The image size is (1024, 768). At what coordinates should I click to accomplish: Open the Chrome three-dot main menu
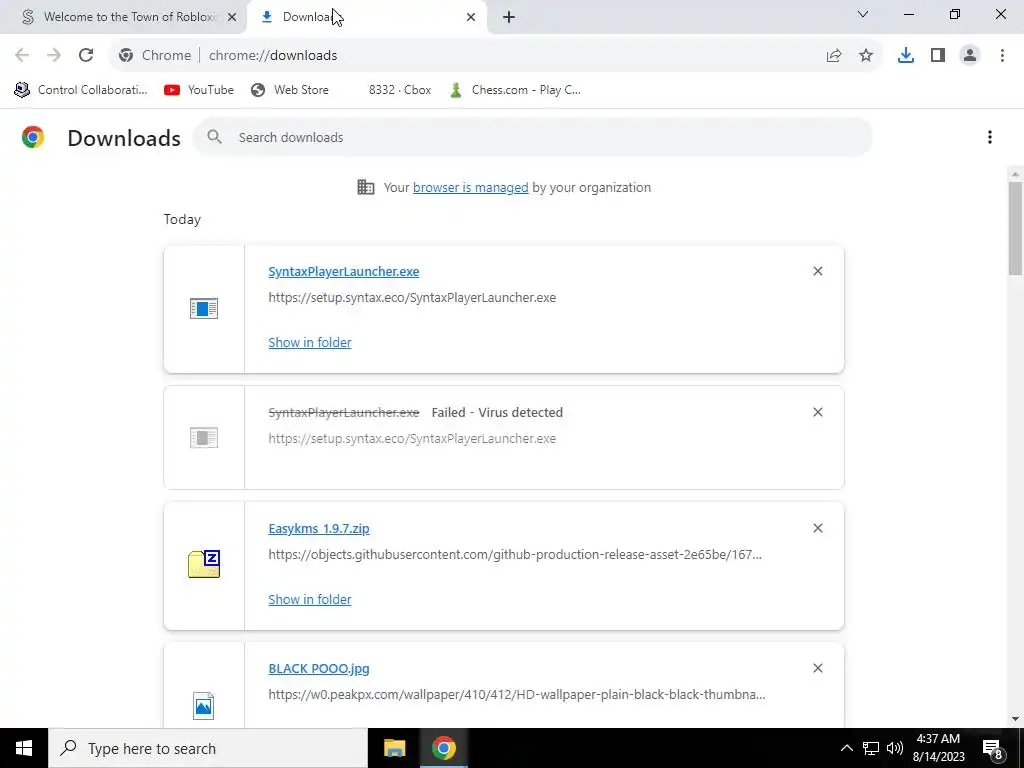[1002, 56]
